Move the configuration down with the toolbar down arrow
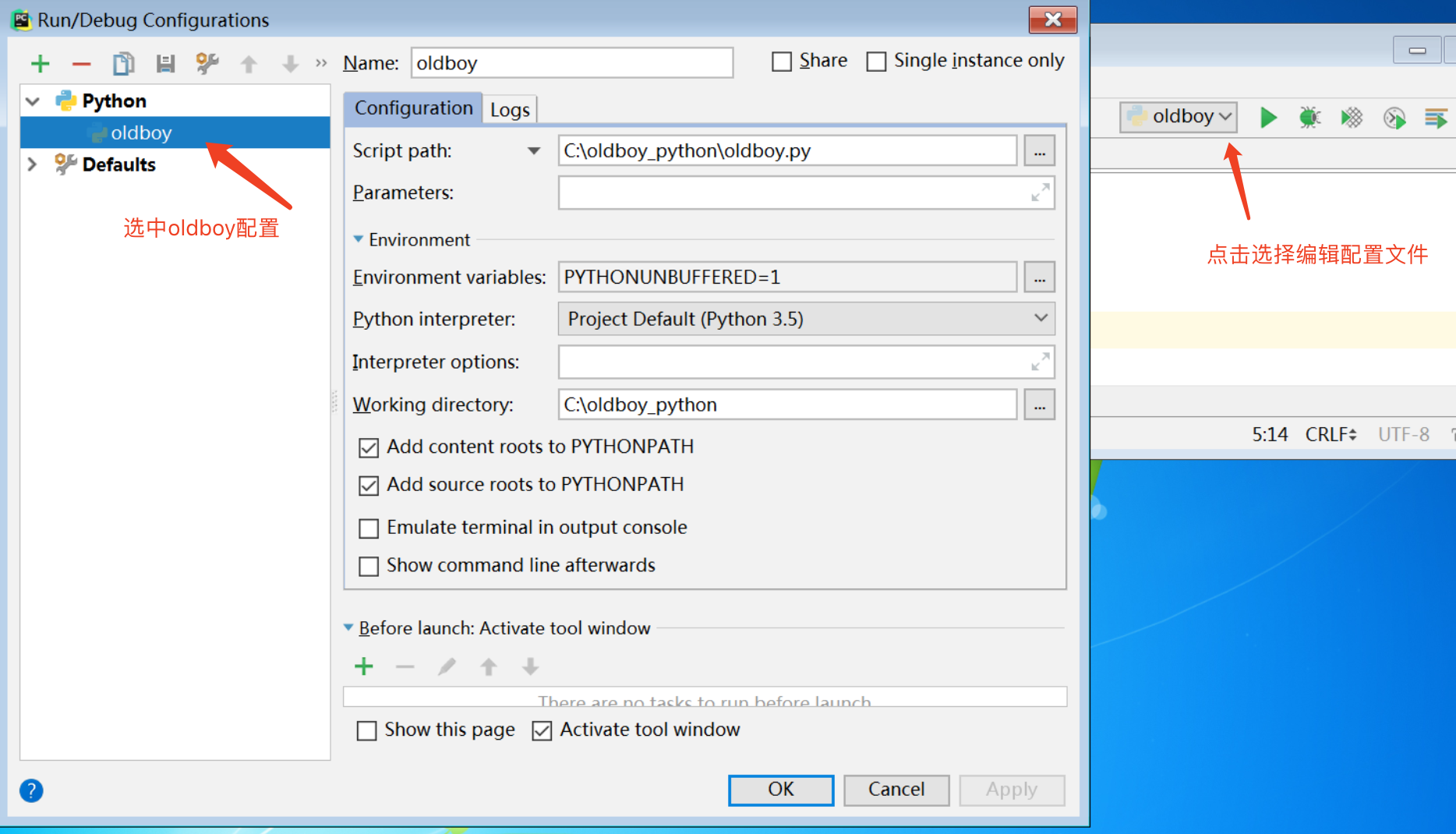 (290, 63)
